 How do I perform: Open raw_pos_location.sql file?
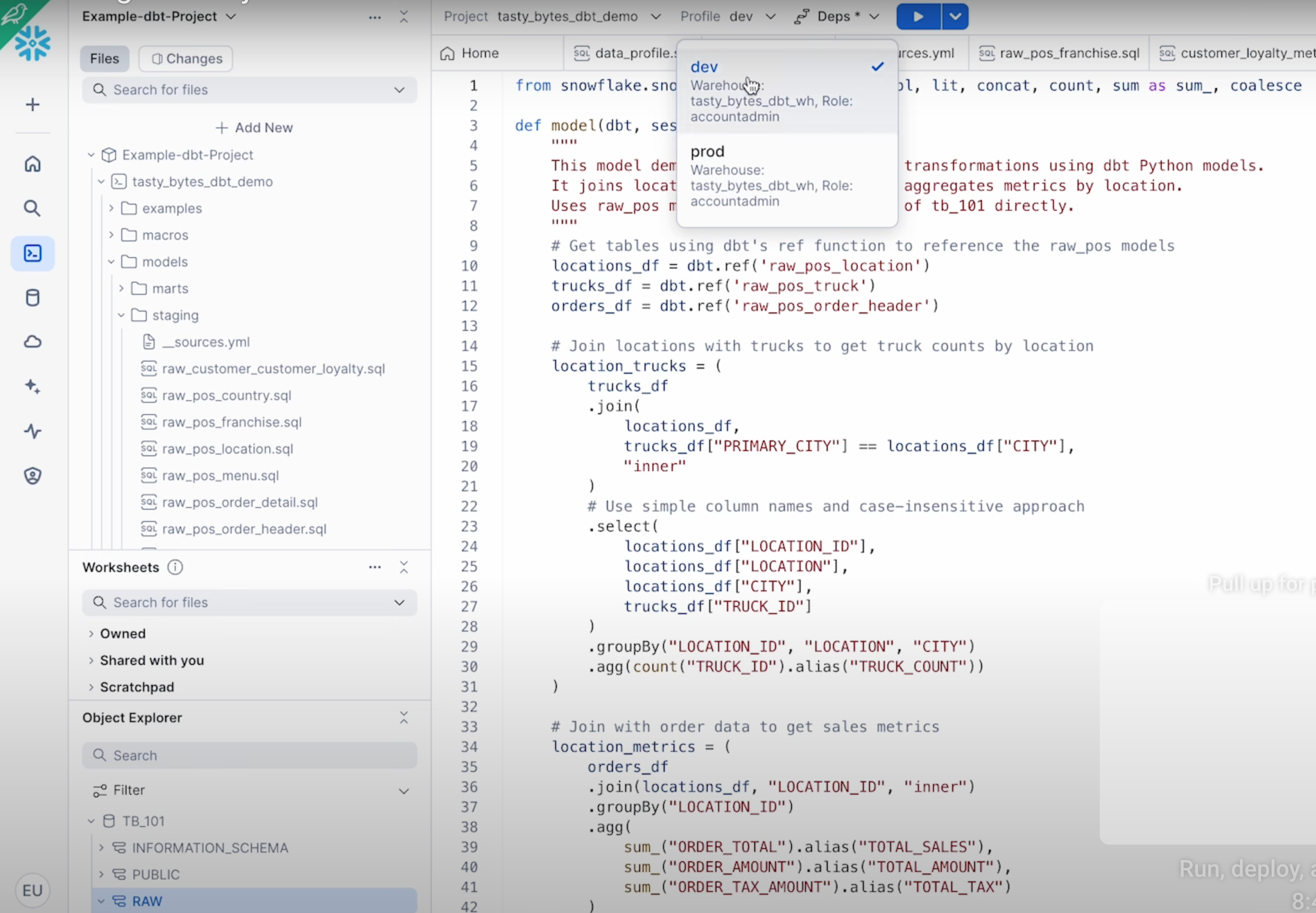pyautogui.click(x=217, y=449)
